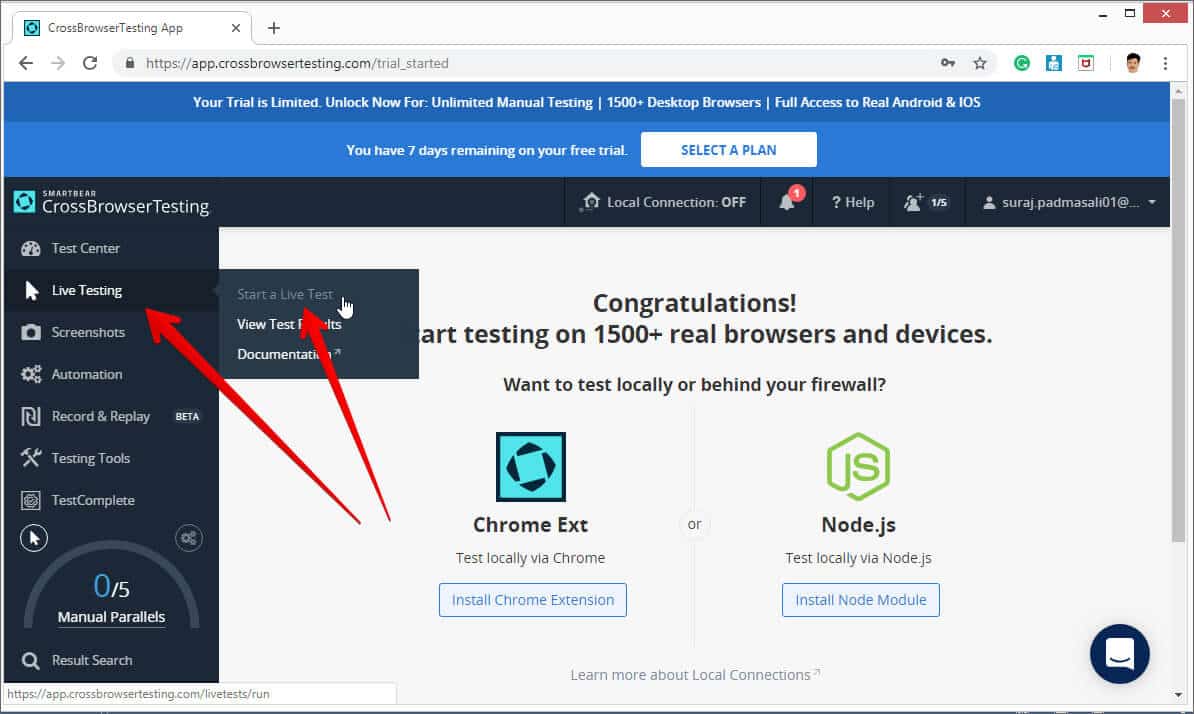Click the Grammarly extension icon
Viewport: 1194px width, 714px height.
[x=1022, y=63]
